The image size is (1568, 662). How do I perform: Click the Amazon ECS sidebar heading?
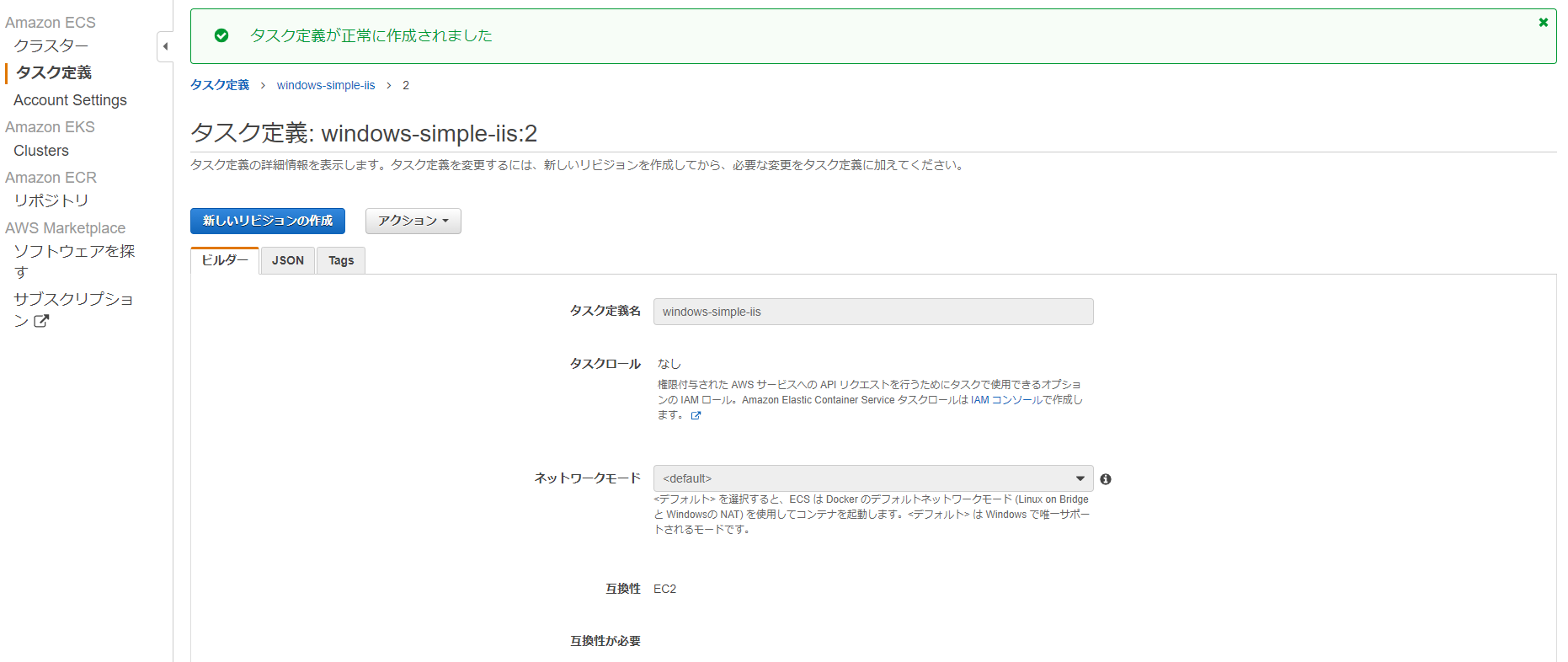tap(51, 23)
